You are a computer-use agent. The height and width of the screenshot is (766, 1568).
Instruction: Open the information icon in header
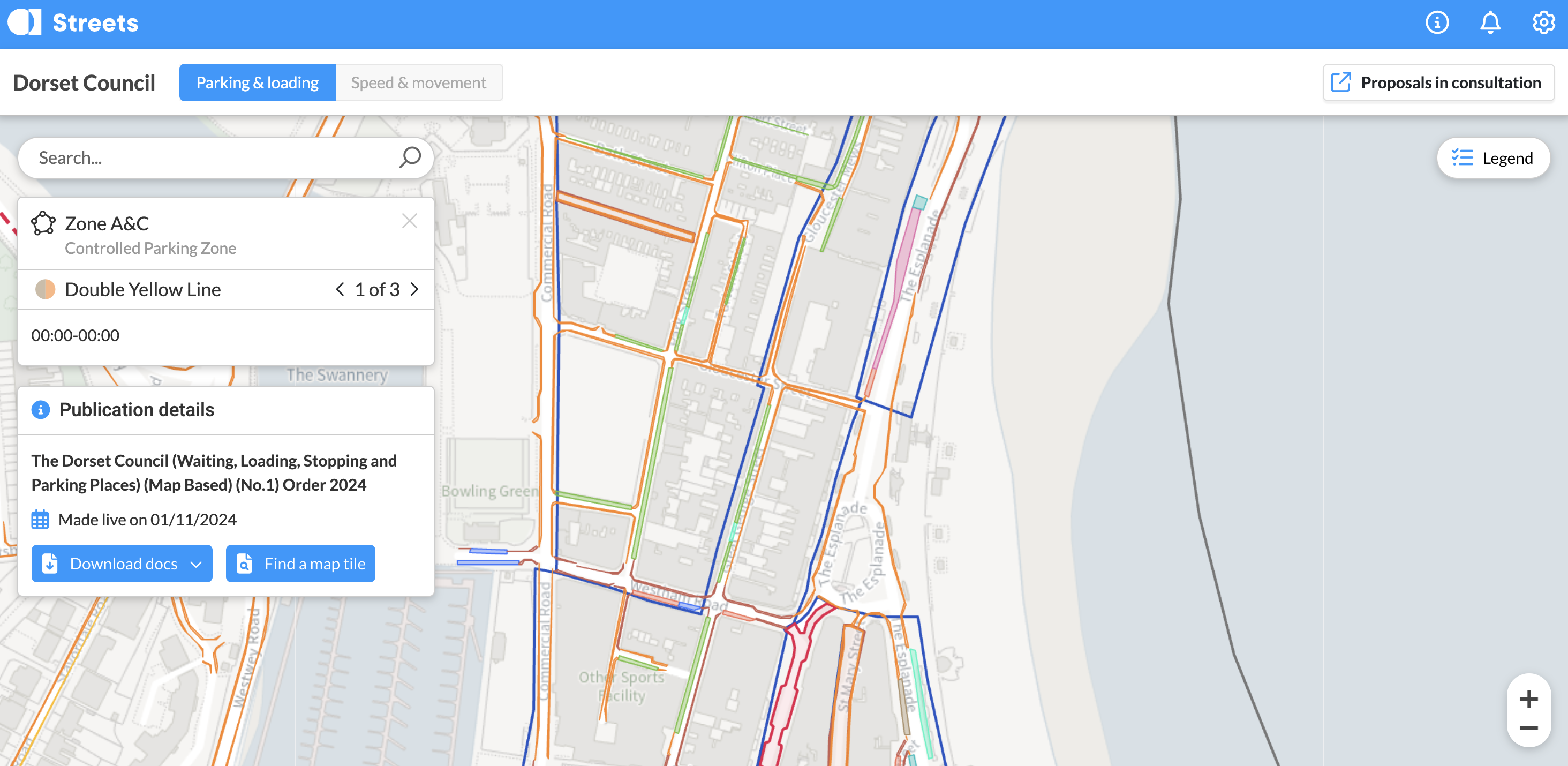click(1436, 22)
